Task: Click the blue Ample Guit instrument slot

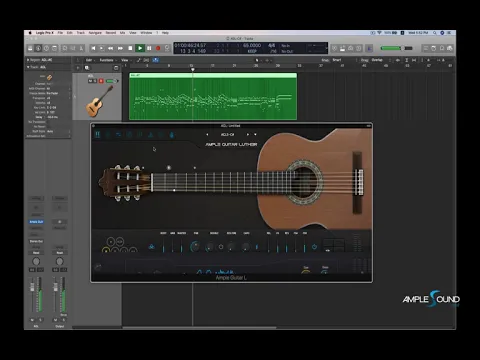Action: [36, 222]
